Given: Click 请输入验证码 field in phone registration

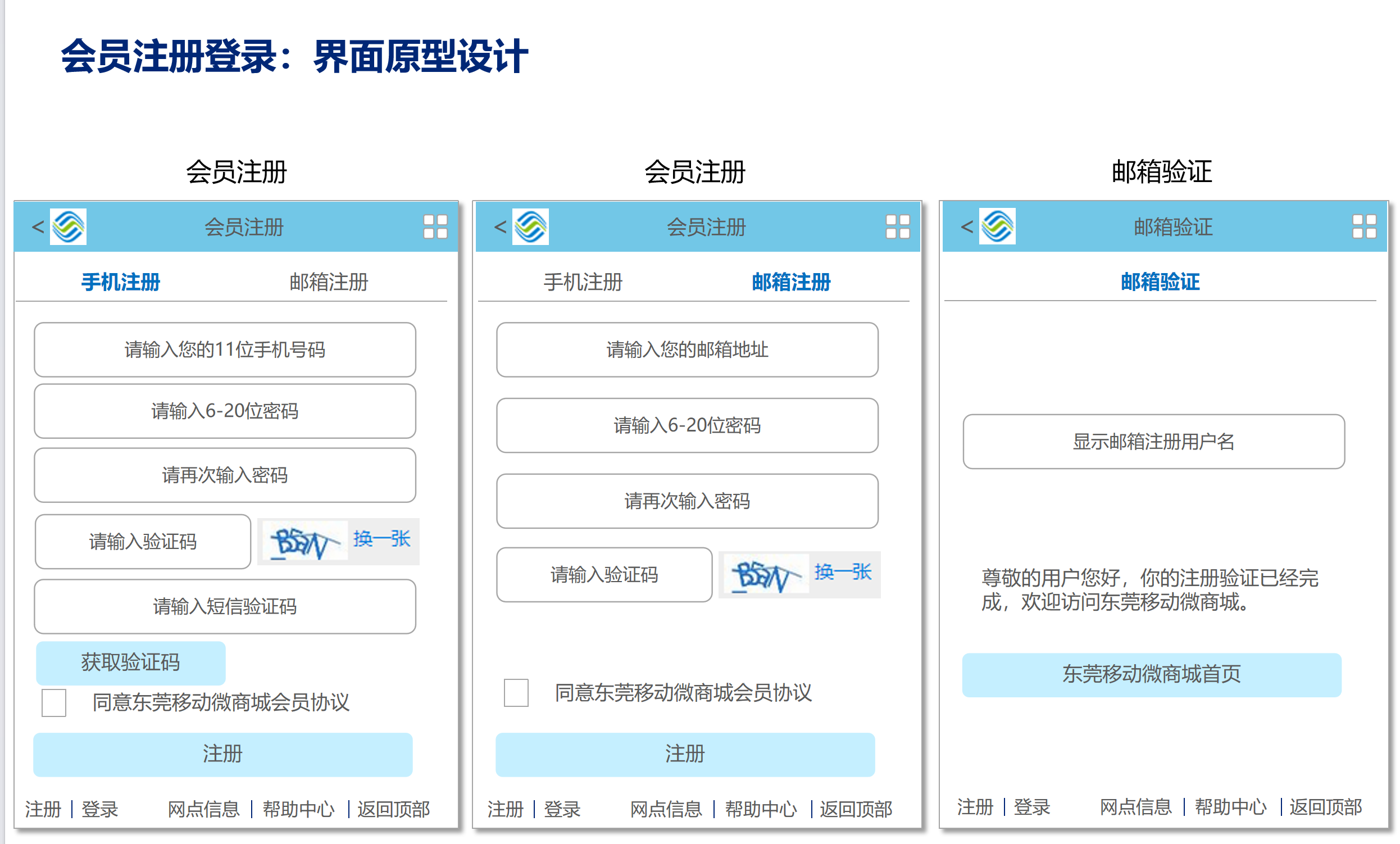Looking at the screenshot, I should (143, 542).
